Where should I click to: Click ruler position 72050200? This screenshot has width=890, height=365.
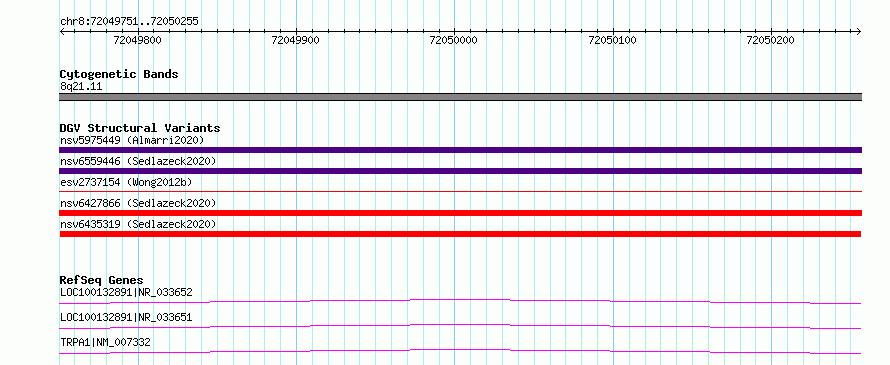771,40
